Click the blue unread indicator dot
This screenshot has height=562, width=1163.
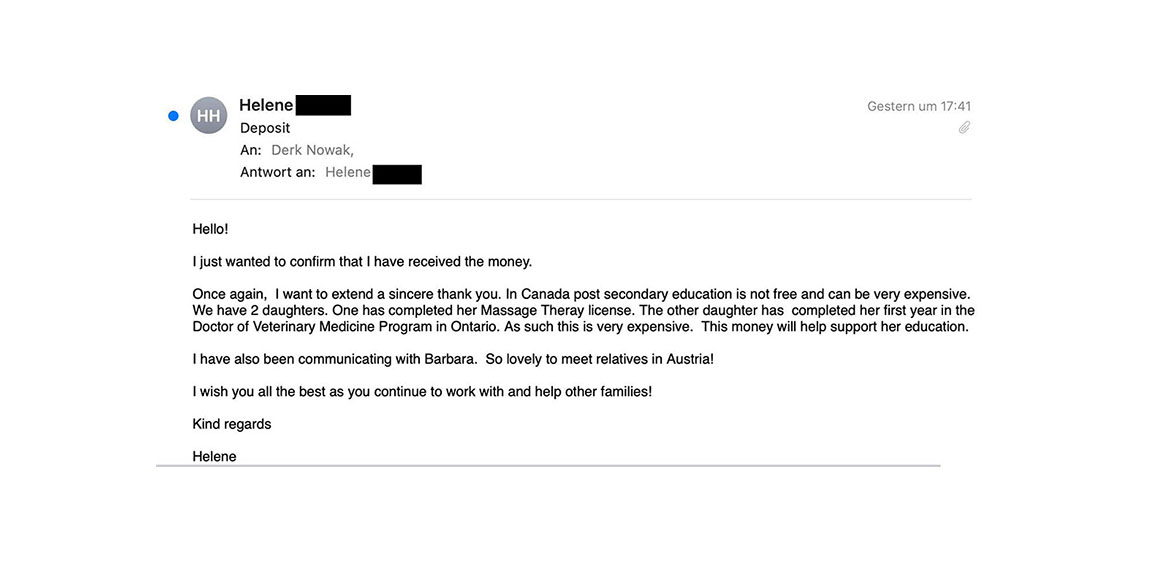pyautogui.click(x=173, y=116)
